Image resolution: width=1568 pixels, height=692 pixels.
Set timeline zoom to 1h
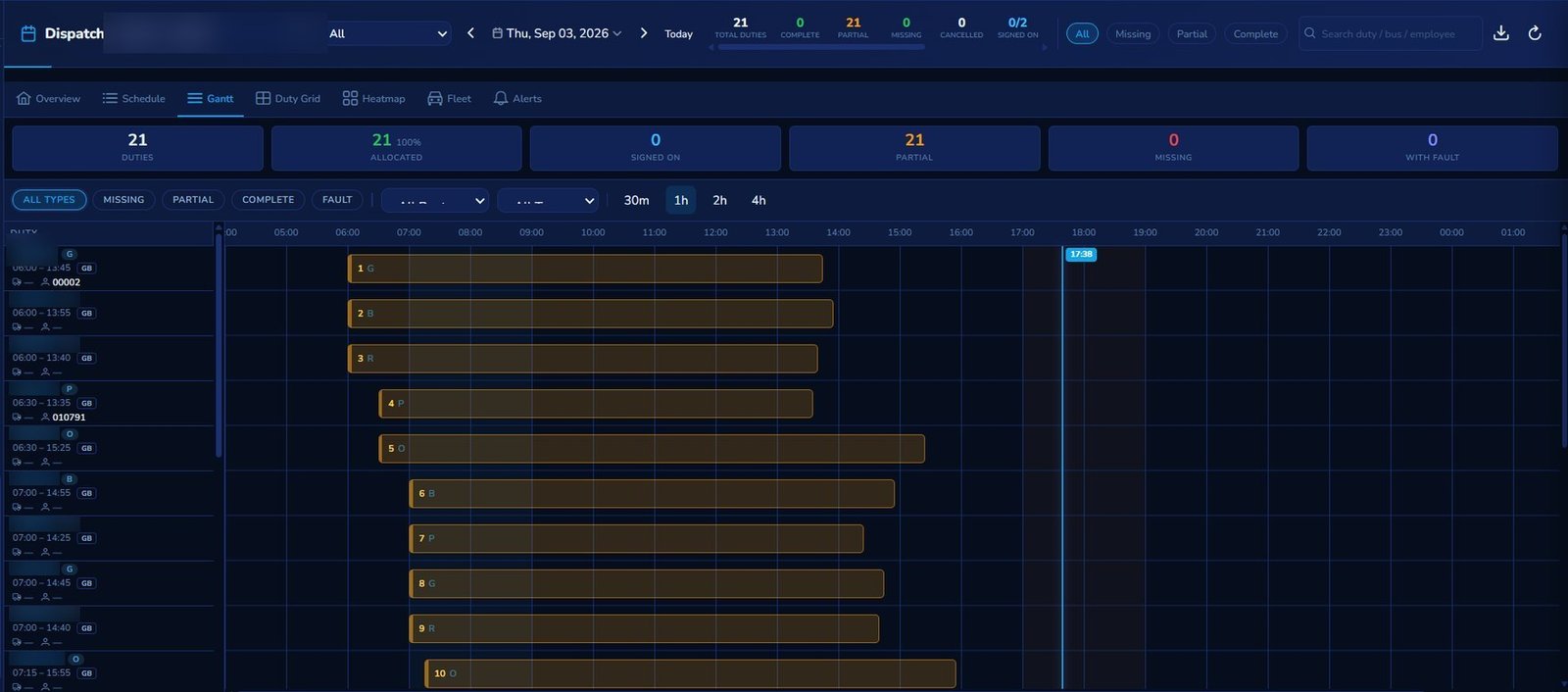[681, 200]
